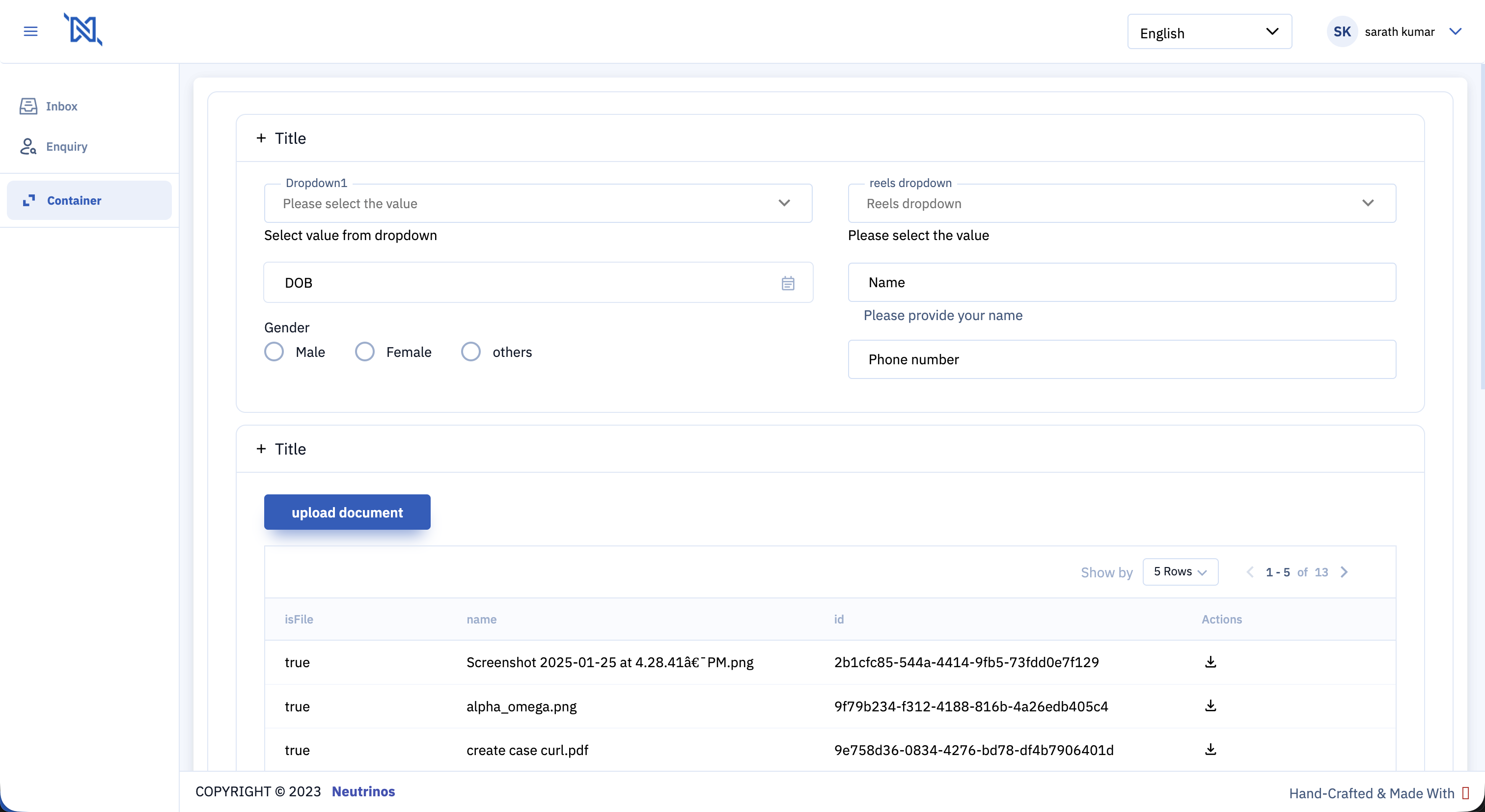
Task: Focus the Phone number input field
Action: pos(1122,359)
